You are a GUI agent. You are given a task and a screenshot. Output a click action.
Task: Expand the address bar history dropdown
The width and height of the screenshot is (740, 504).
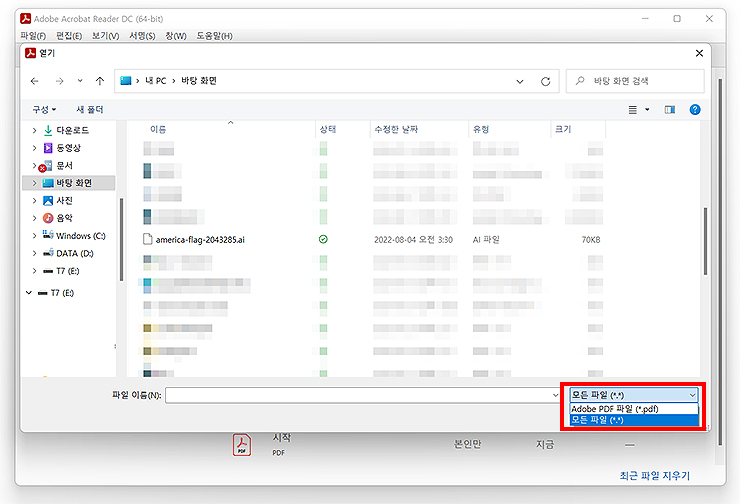(520, 81)
